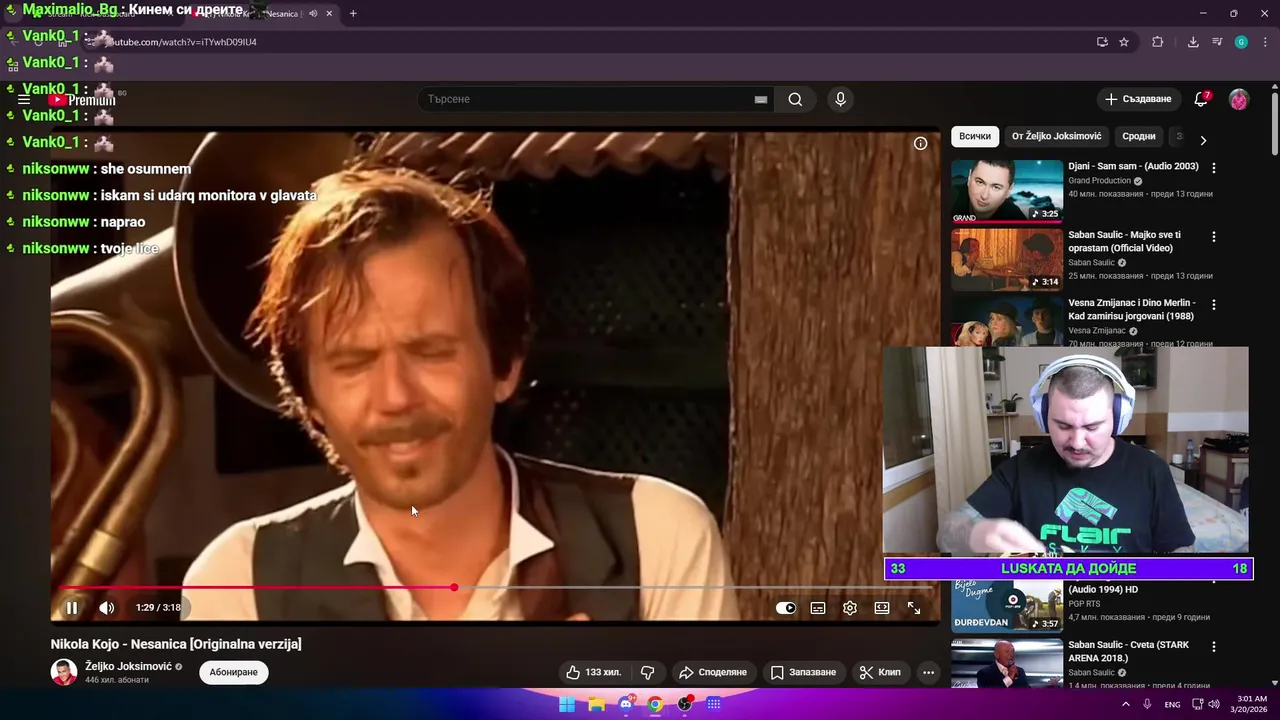This screenshot has width=1280, height=720.
Task: Open File Explorer from the taskbar
Action: coord(597,704)
